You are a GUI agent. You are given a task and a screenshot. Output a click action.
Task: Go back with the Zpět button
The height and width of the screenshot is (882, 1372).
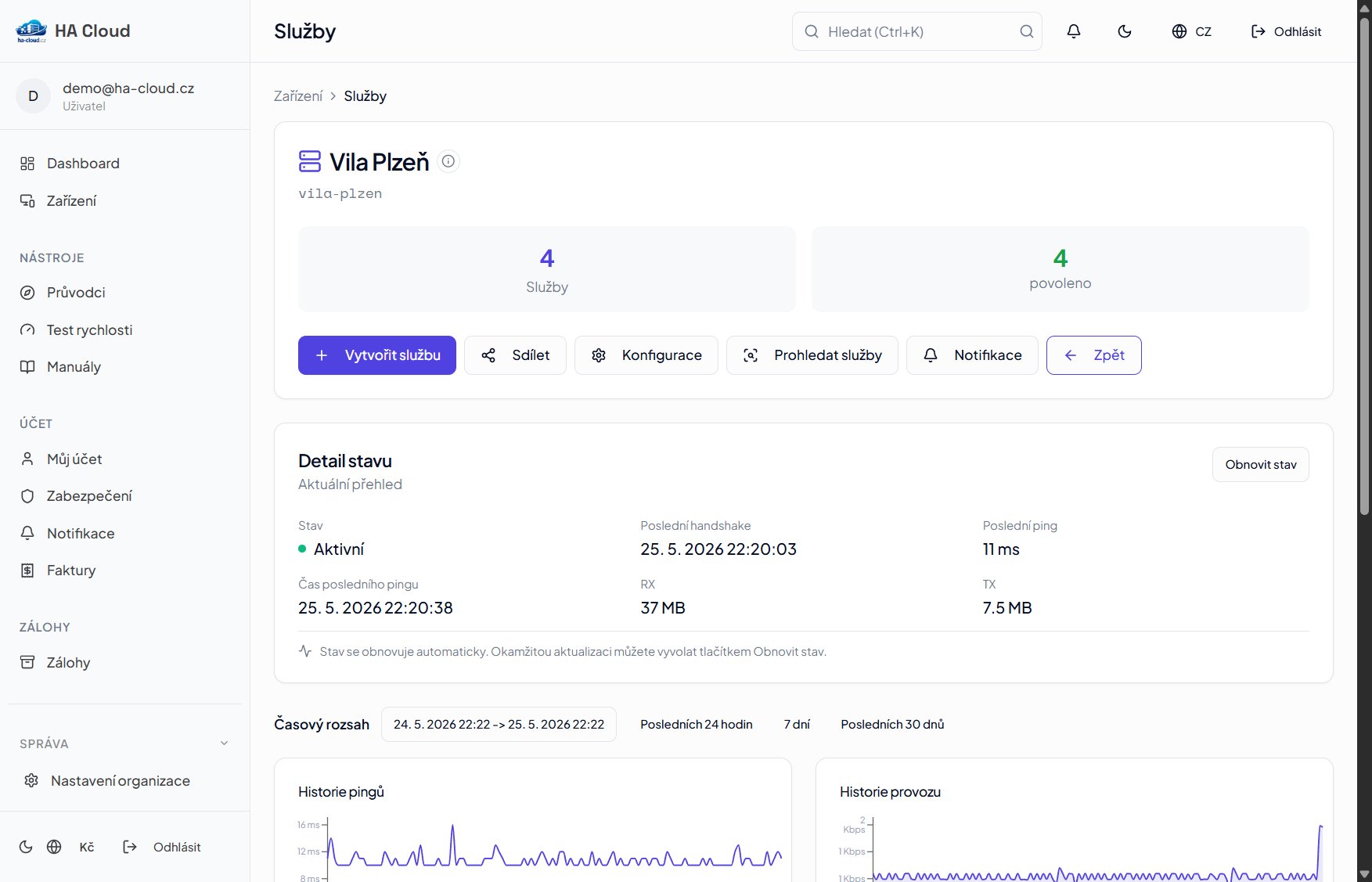[1094, 355]
